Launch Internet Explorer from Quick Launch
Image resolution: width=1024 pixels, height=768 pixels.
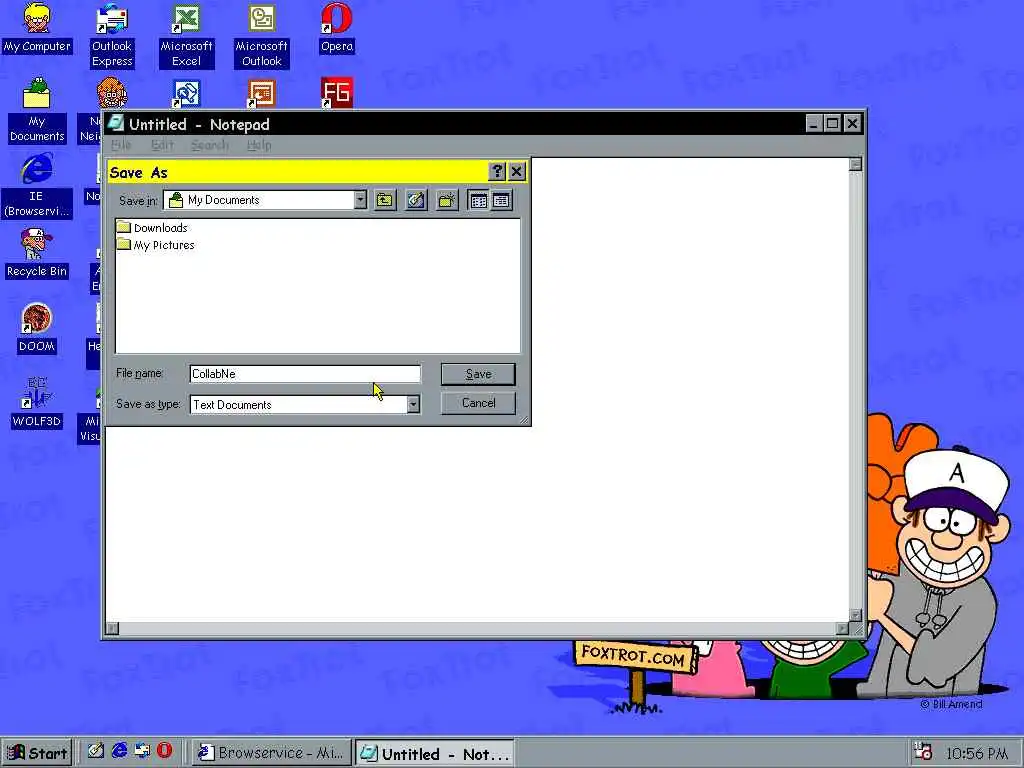point(119,751)
